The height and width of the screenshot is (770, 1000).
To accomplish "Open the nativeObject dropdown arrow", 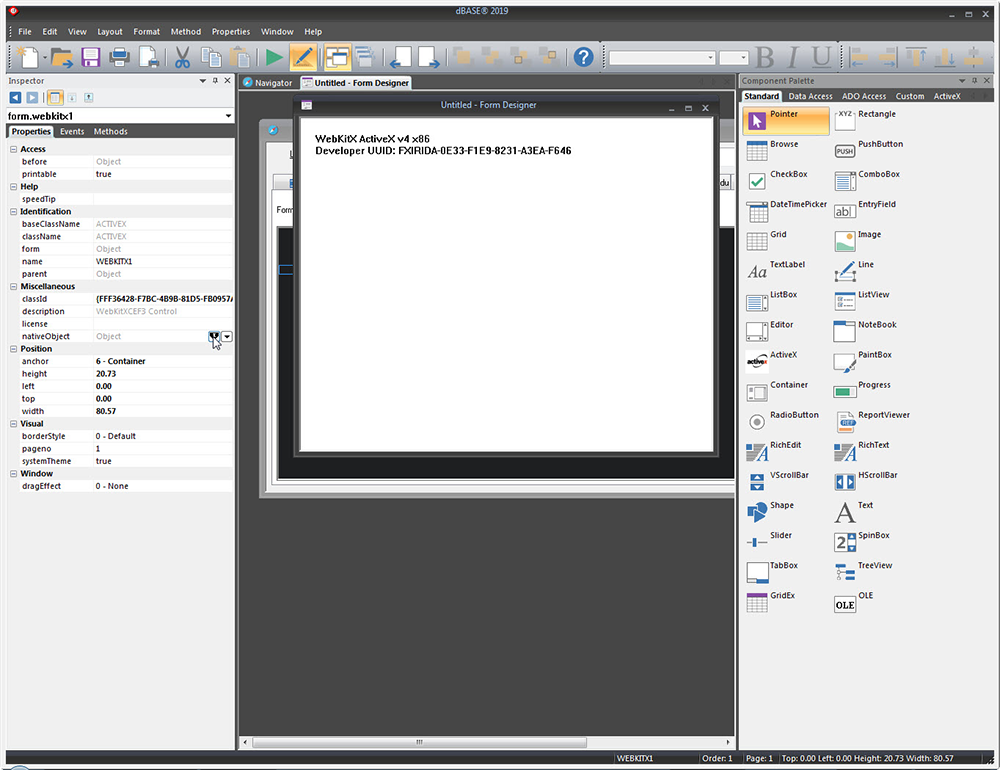I will point(227,336).
